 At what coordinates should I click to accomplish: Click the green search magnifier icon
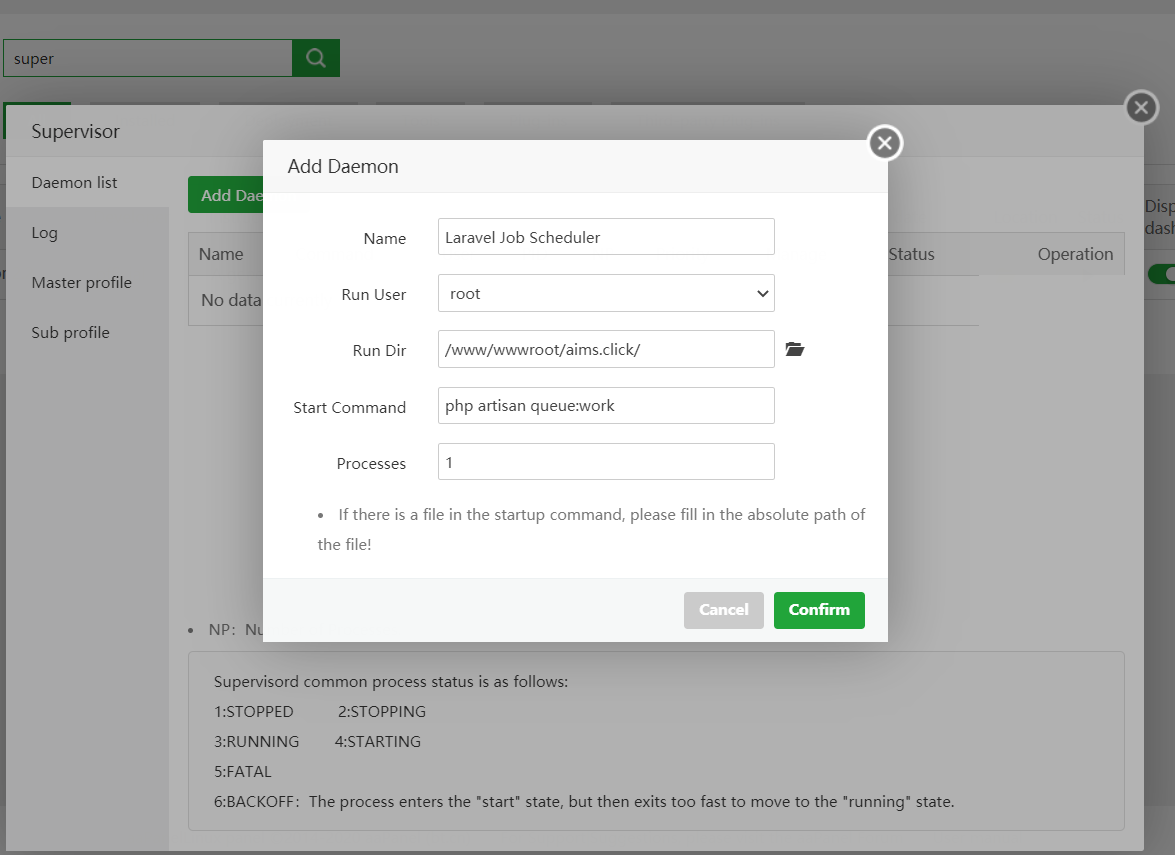pyautogui.click(x=315, y=58)
